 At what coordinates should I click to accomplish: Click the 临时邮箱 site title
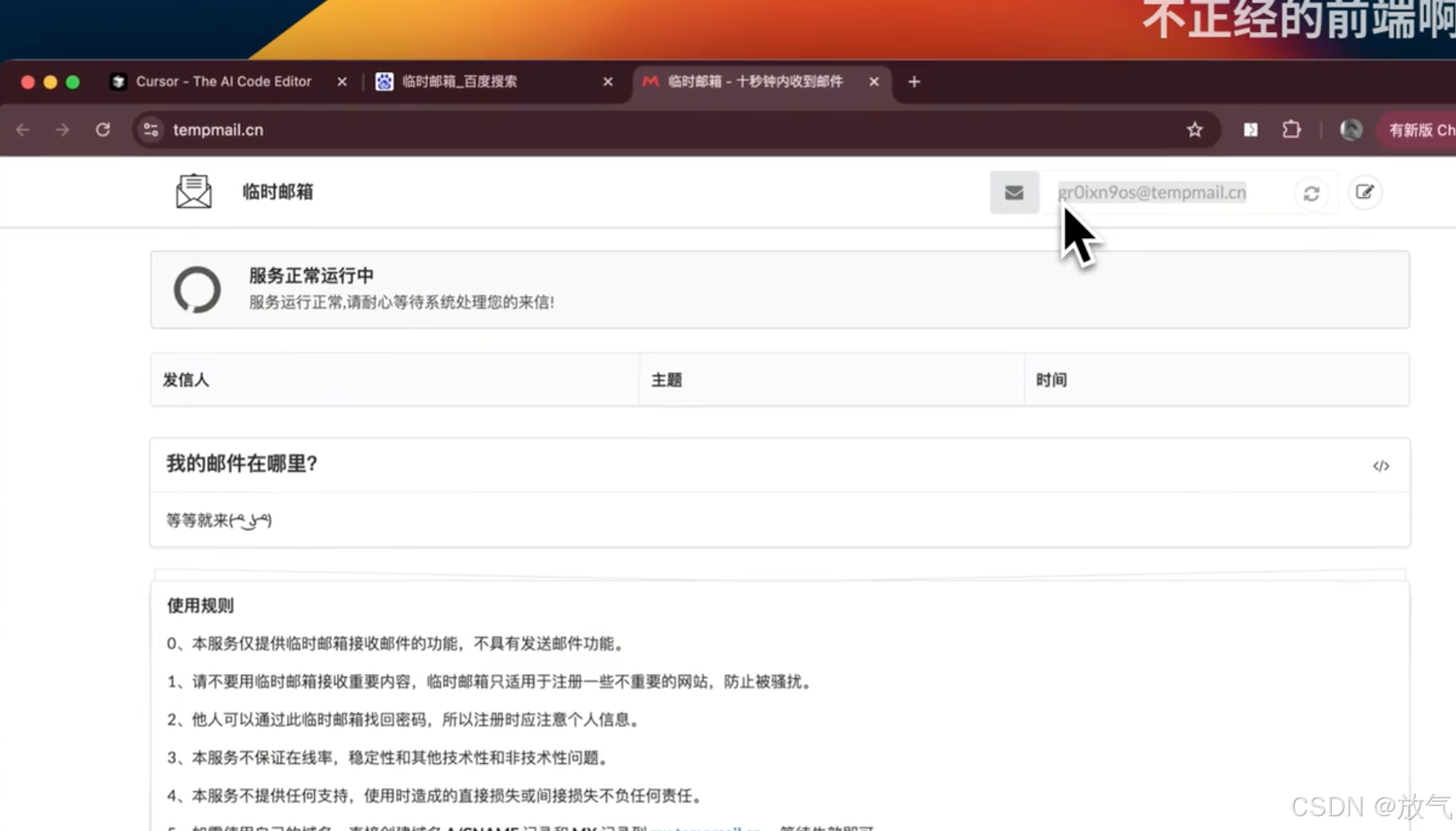[x=278, y=191]
